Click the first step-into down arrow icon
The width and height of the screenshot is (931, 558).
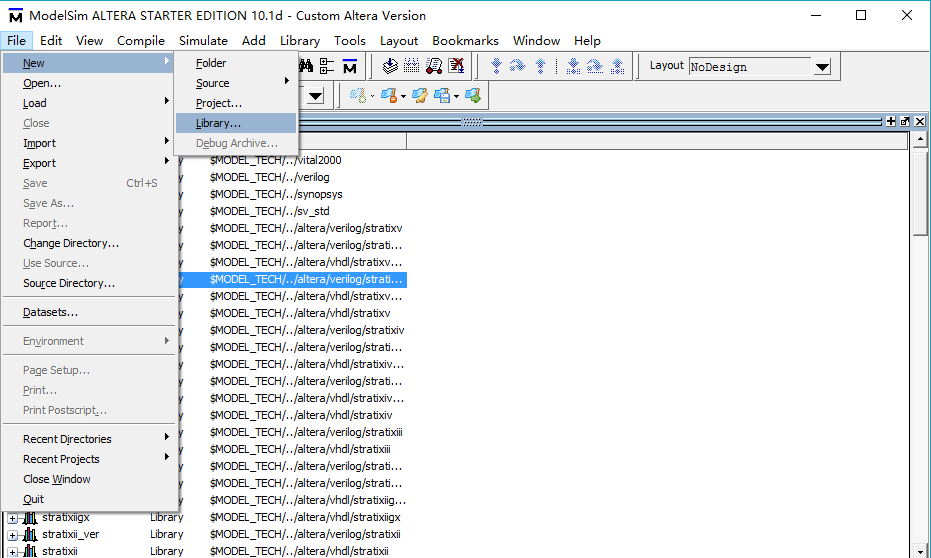point(496,66)
